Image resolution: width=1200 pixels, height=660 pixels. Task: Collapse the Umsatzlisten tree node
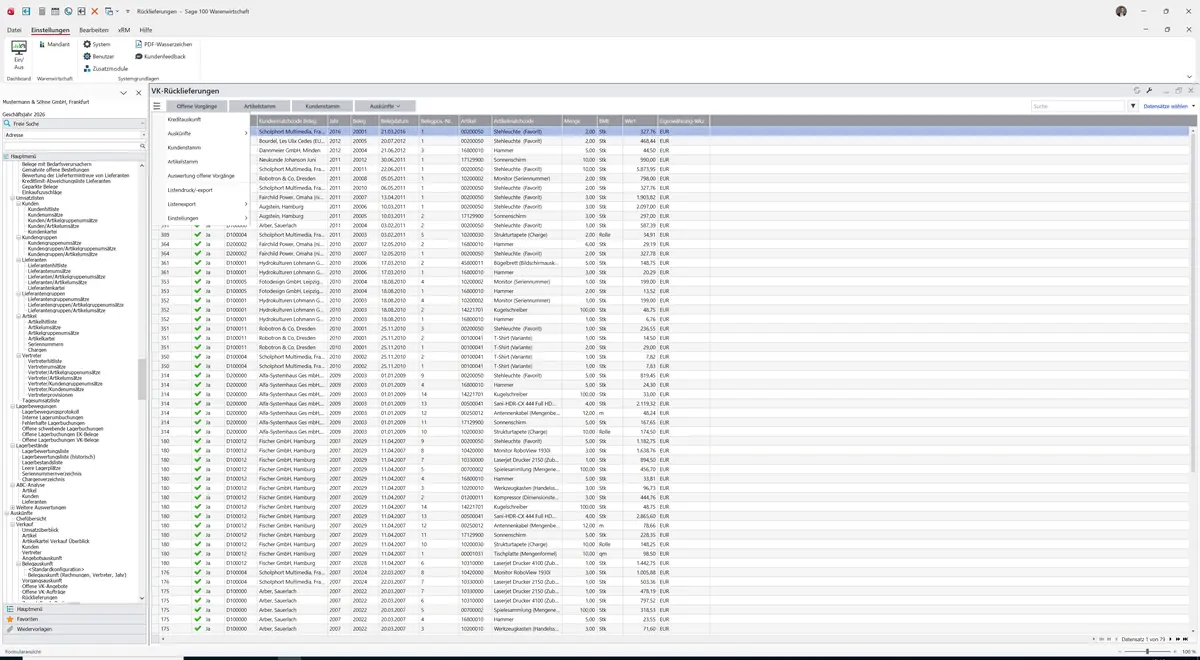[x=12, y=198]
